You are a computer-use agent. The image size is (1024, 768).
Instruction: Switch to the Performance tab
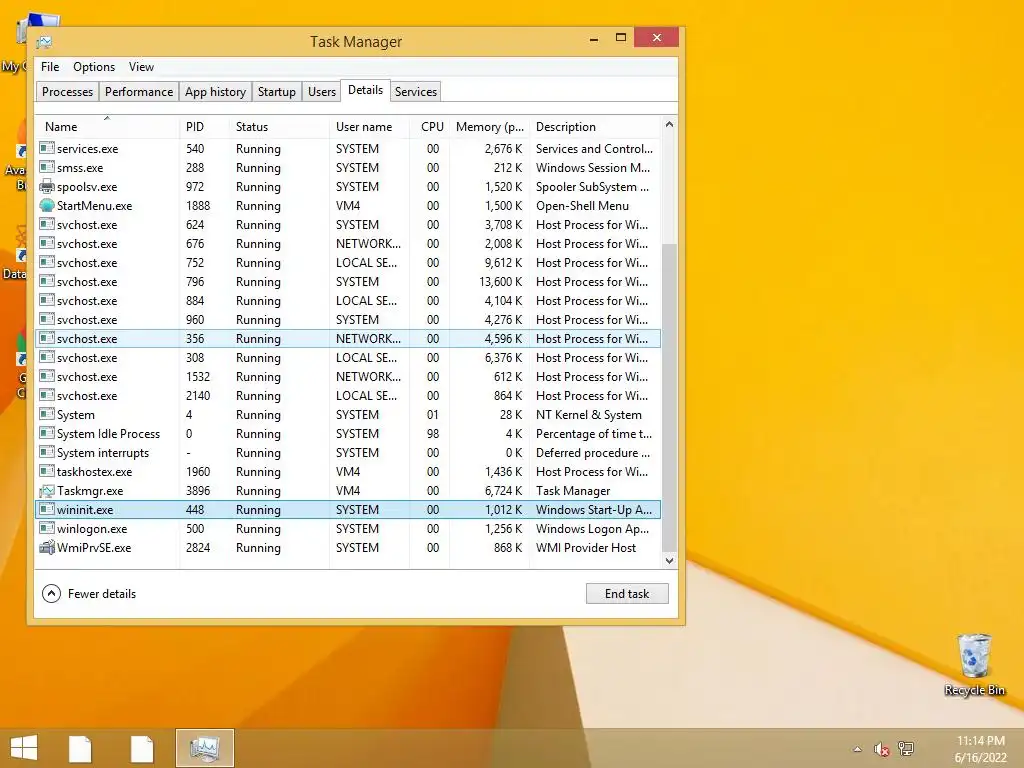tap(138, 92)
